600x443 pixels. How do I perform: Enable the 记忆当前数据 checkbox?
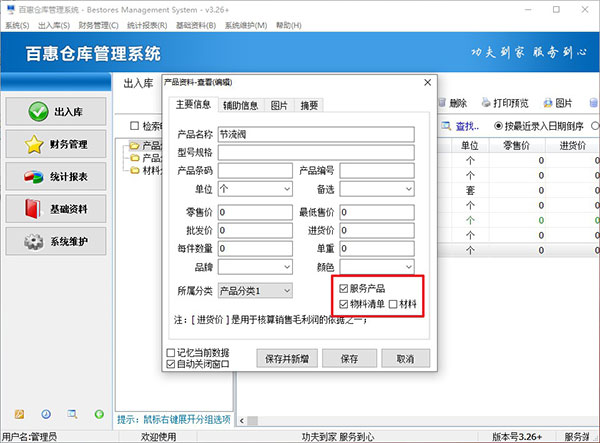point(171,353)
